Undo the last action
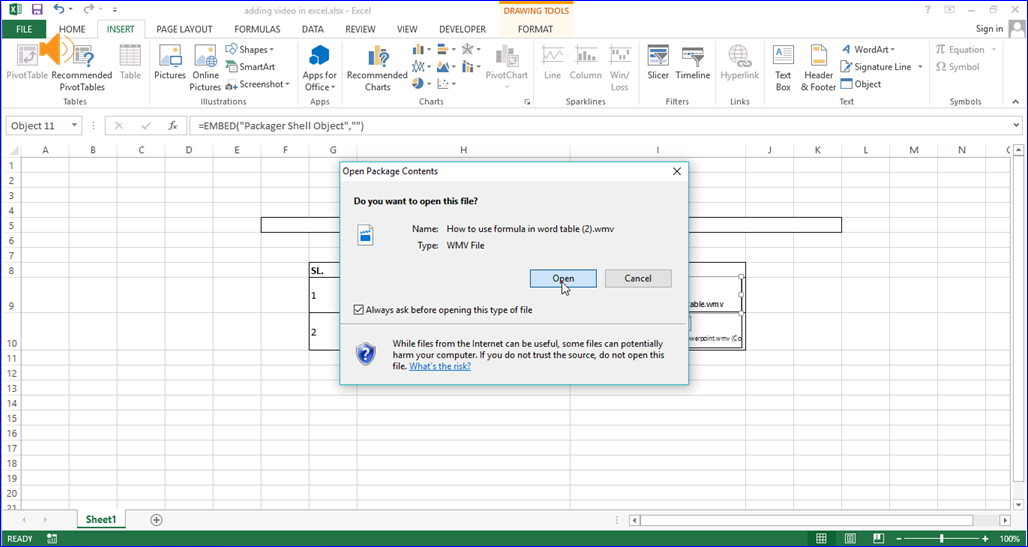 coord(59,10)
